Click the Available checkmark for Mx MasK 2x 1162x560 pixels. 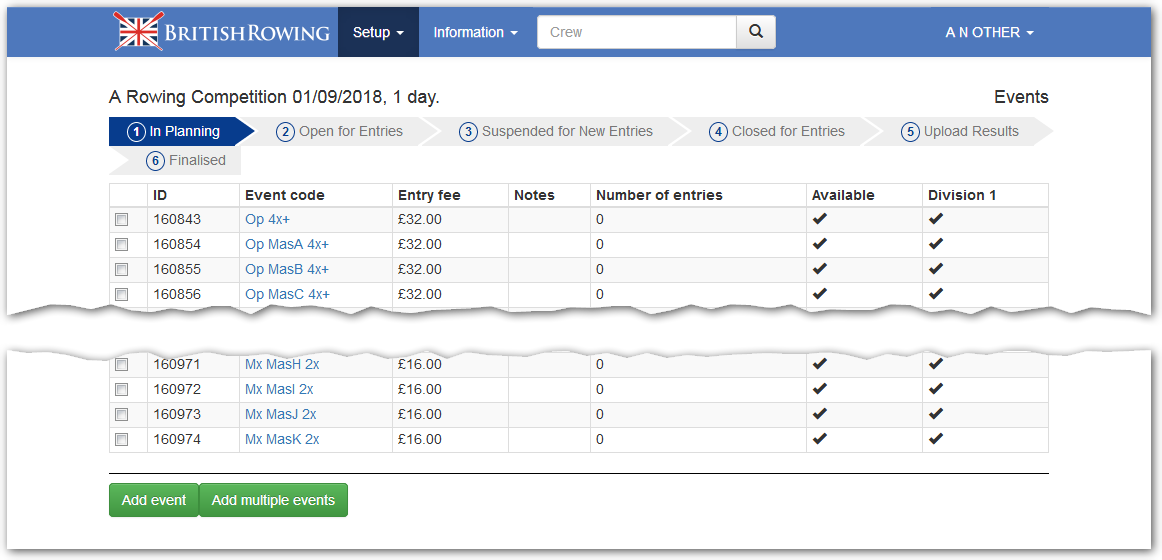tap(820, 439)
